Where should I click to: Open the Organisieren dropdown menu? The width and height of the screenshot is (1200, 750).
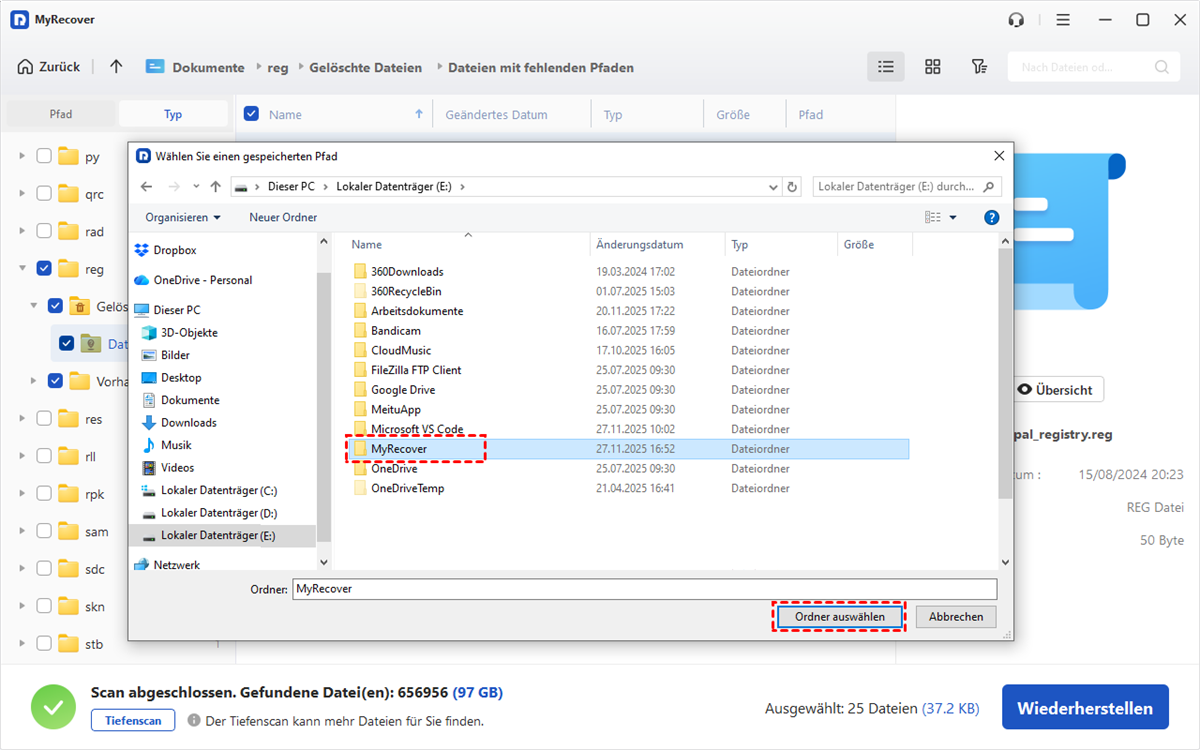(x=182, y=217)
